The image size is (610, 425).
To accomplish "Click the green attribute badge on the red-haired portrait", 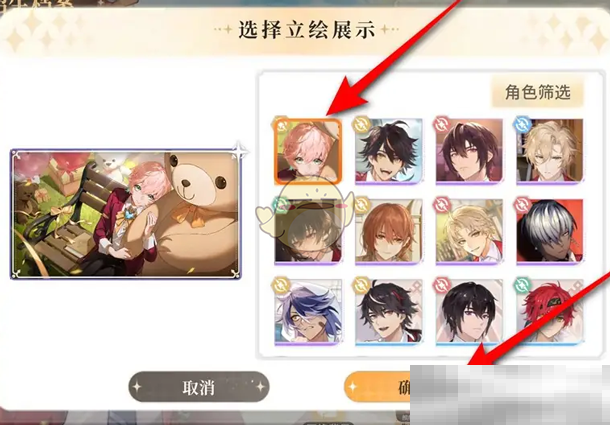I will click(522, 285).
